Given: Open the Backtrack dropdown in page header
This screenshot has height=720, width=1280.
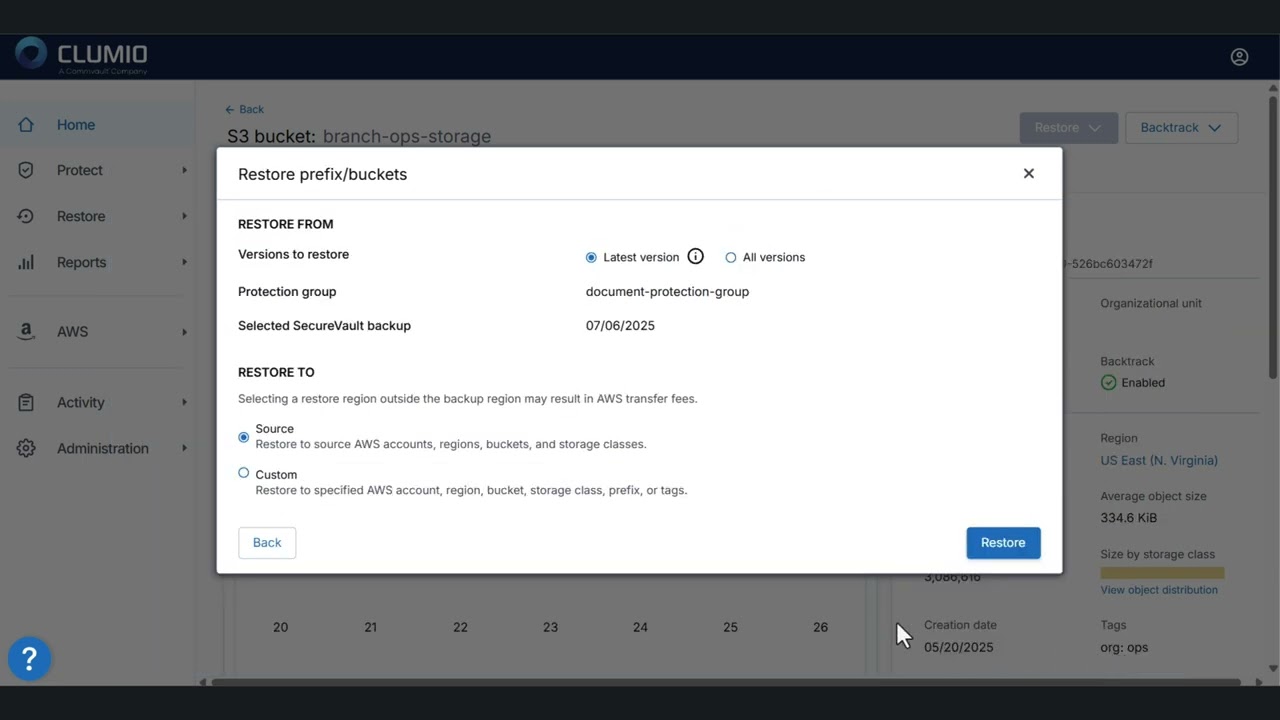Looking at the screenshot, I should [1181, 128].
